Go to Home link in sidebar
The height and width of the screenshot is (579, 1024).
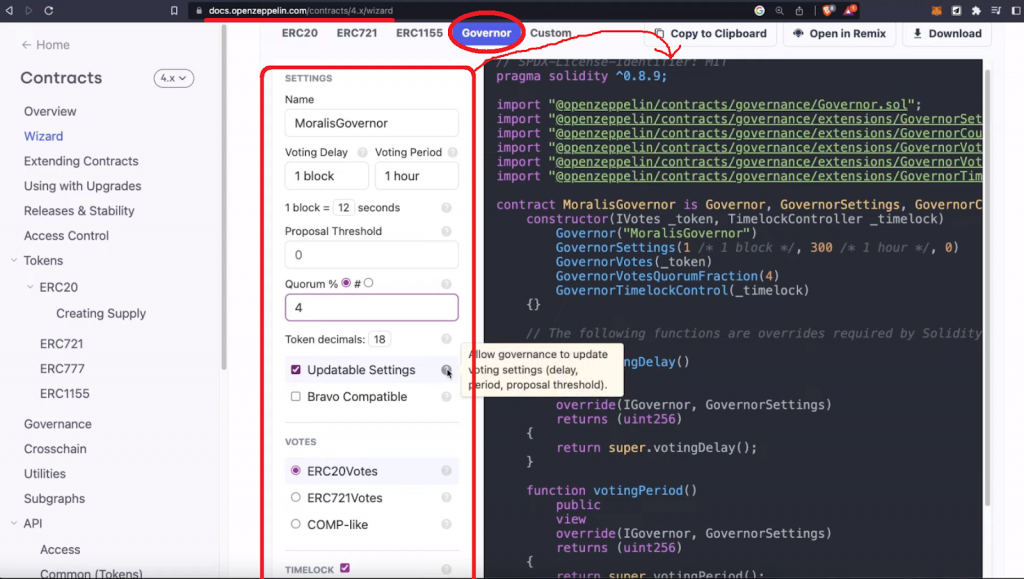45,44
